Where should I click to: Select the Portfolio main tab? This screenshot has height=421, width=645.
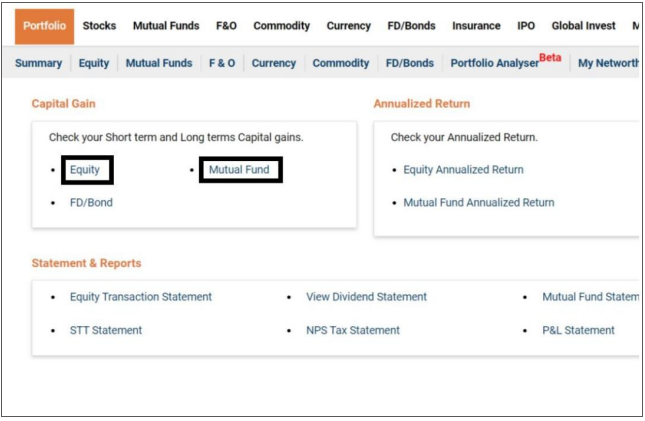point(44,26)
